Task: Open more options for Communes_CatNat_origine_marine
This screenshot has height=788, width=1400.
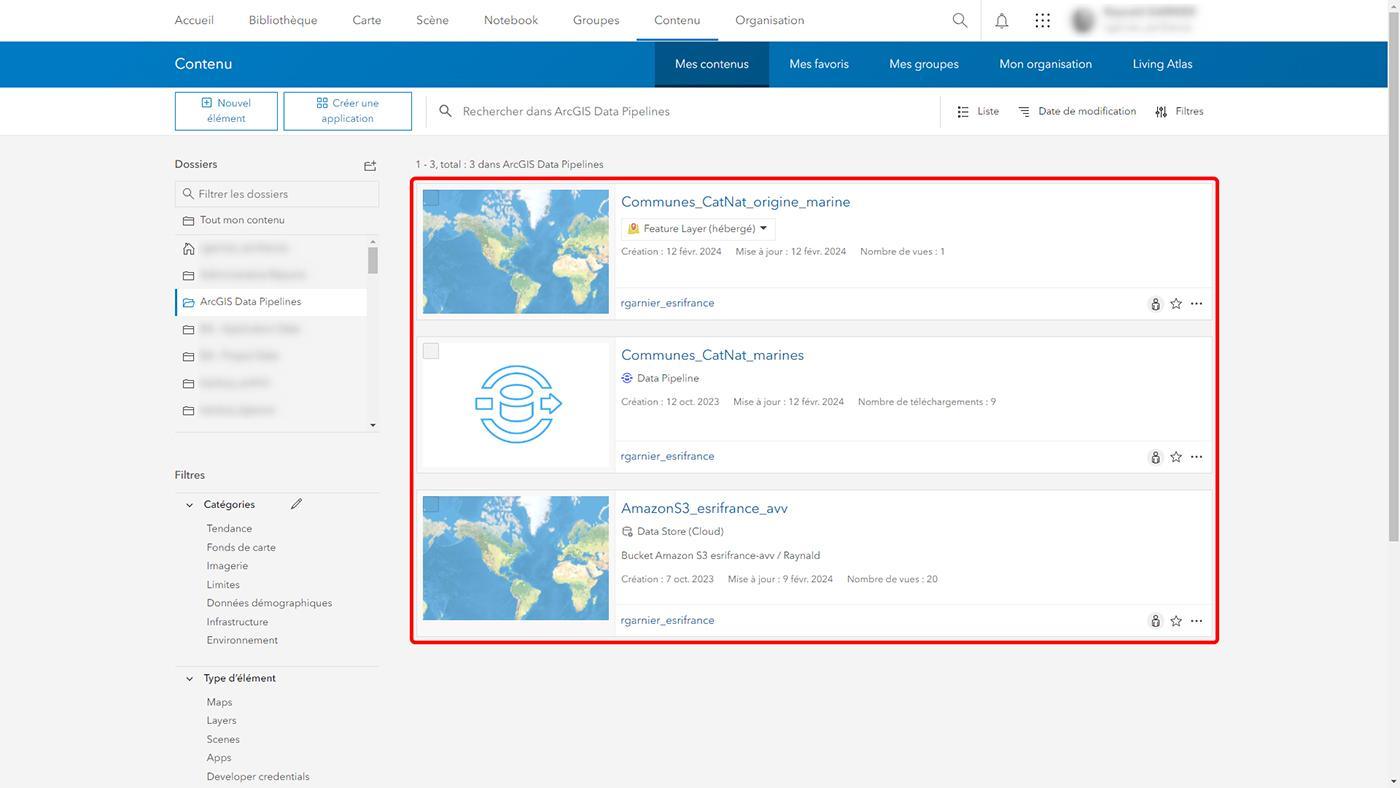Action: [1196, 304]
